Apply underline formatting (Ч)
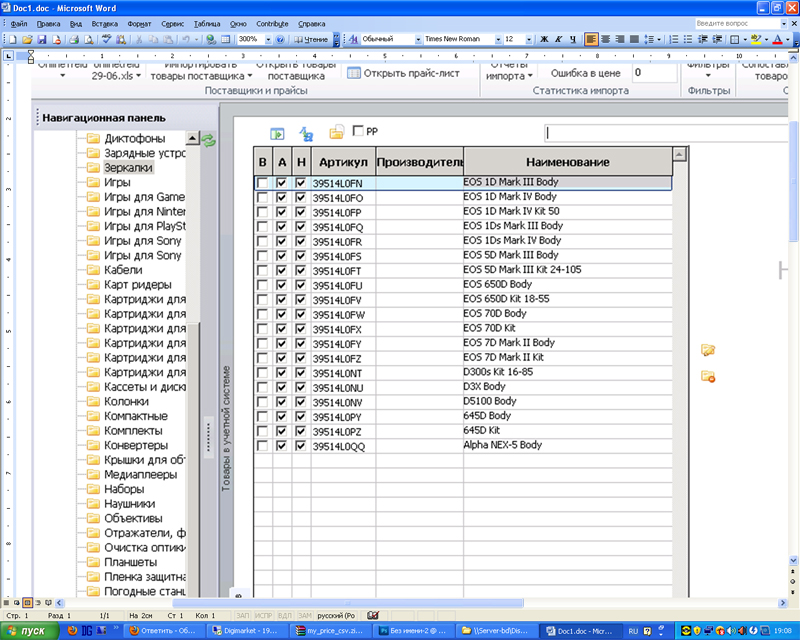The height and width of the screenshot is (640, 800). point(573,39)
